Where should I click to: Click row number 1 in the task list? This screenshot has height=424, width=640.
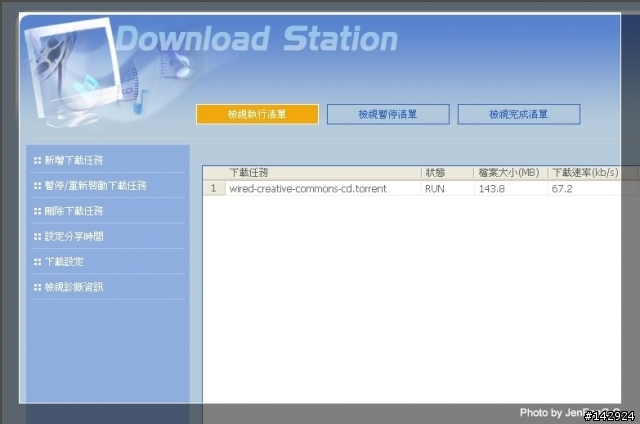click(x=213, y=189)
